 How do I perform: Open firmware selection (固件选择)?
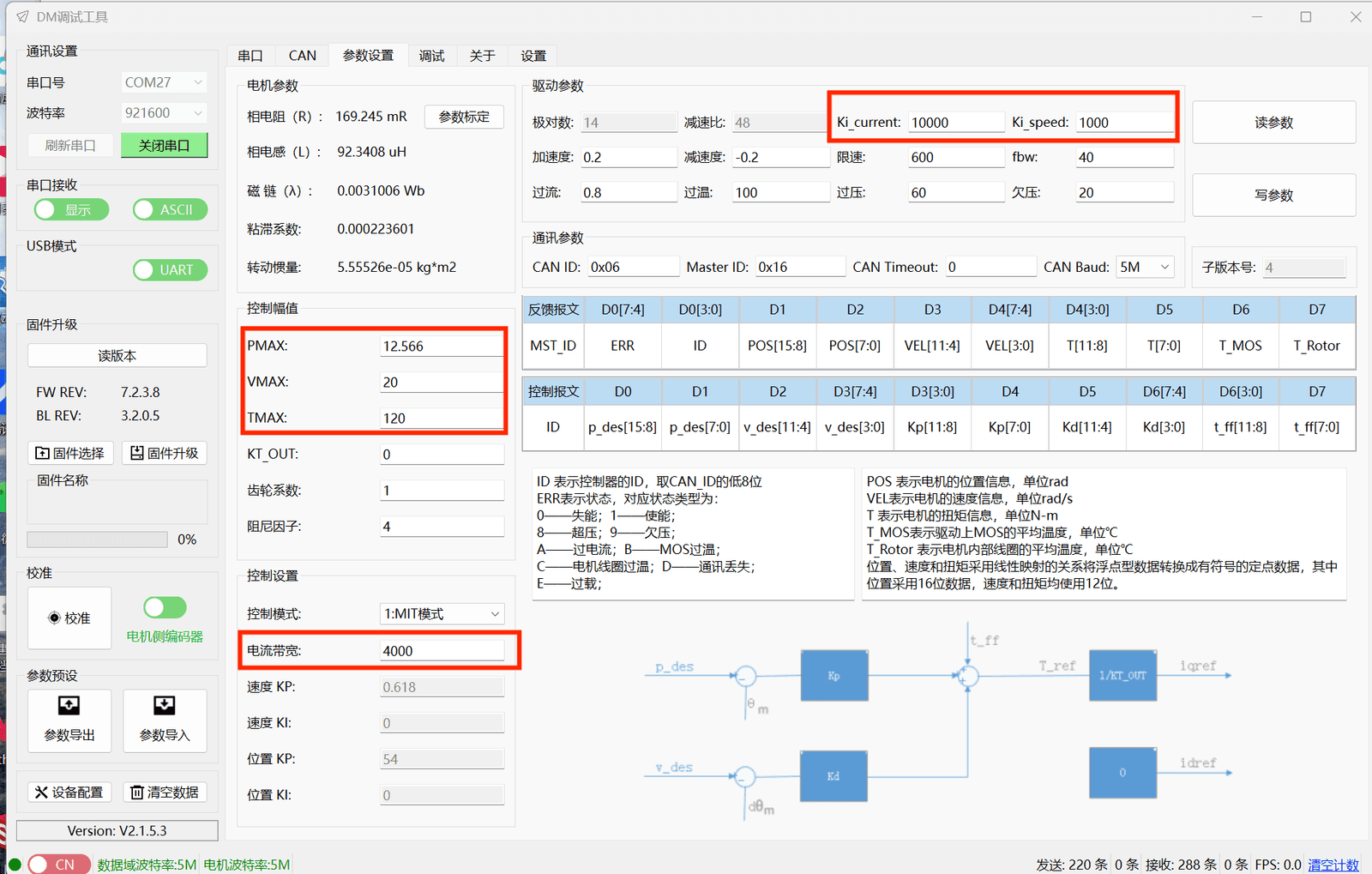pos(69,453)
